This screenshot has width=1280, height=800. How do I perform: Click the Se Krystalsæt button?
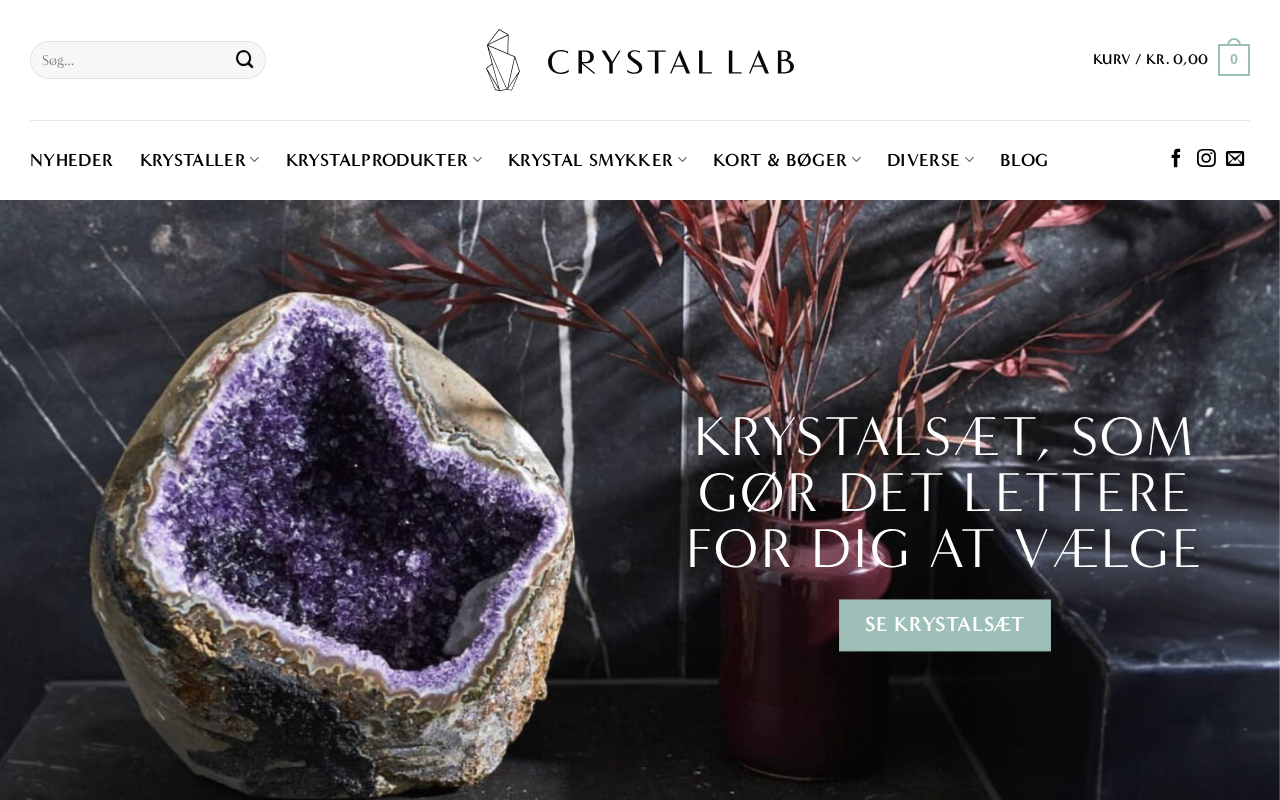[945, 625]
